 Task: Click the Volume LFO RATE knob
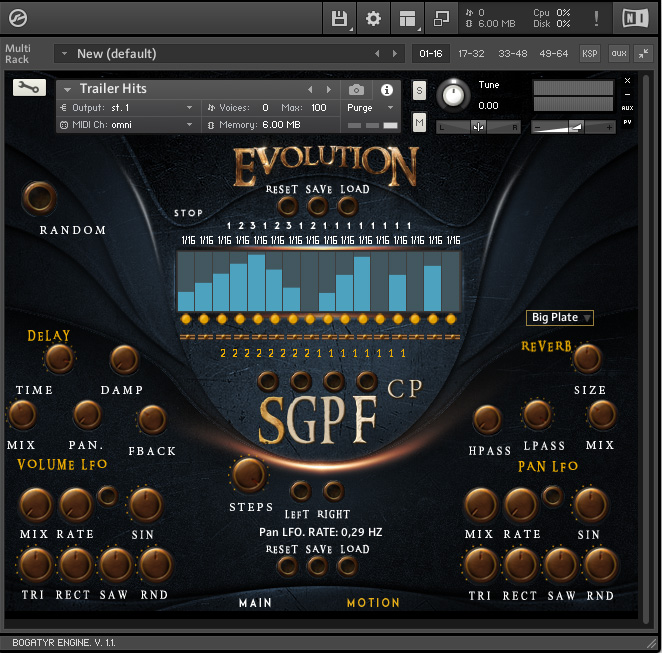(76, 505)
